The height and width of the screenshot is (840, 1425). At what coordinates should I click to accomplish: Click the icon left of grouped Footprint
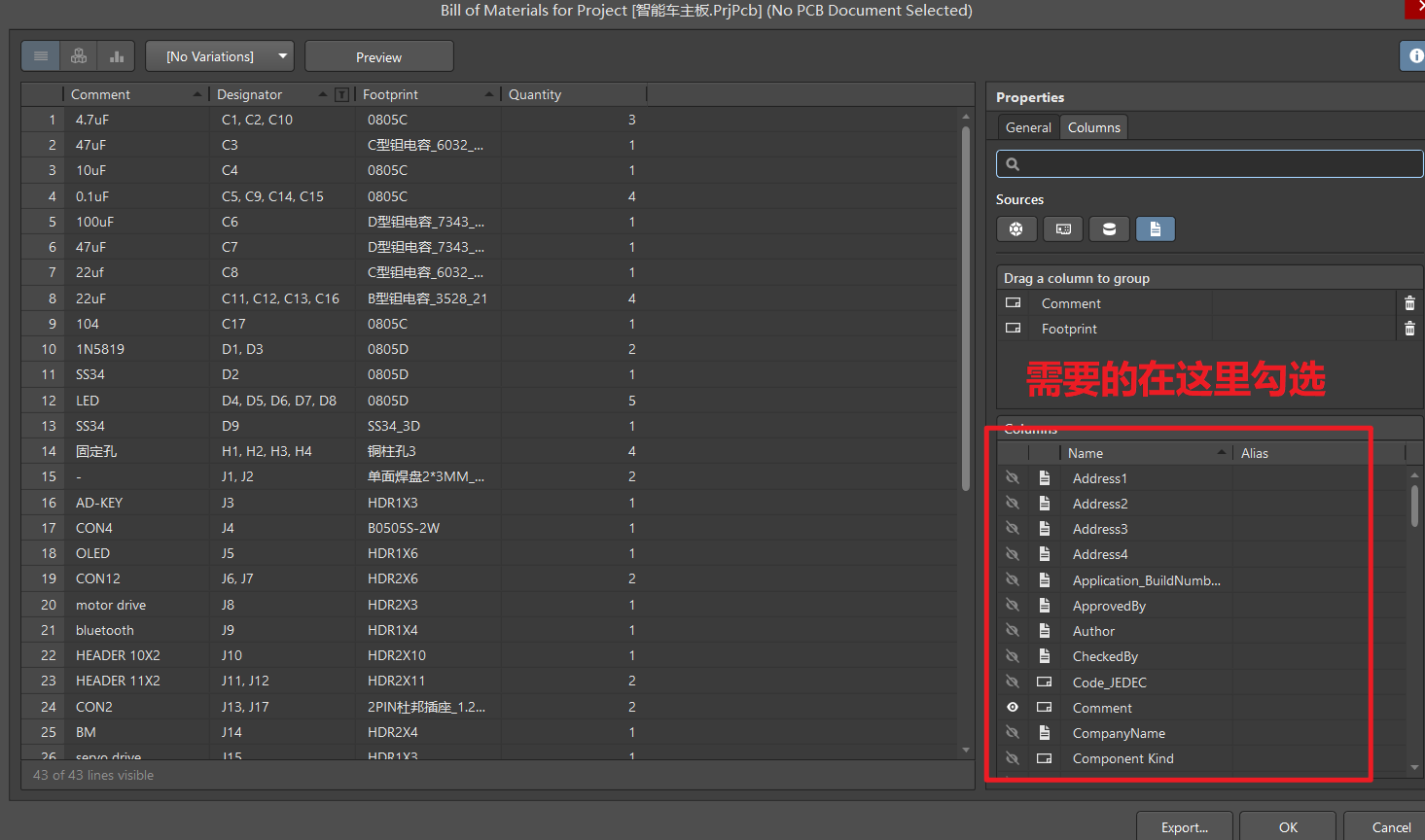pos(1014,329)
